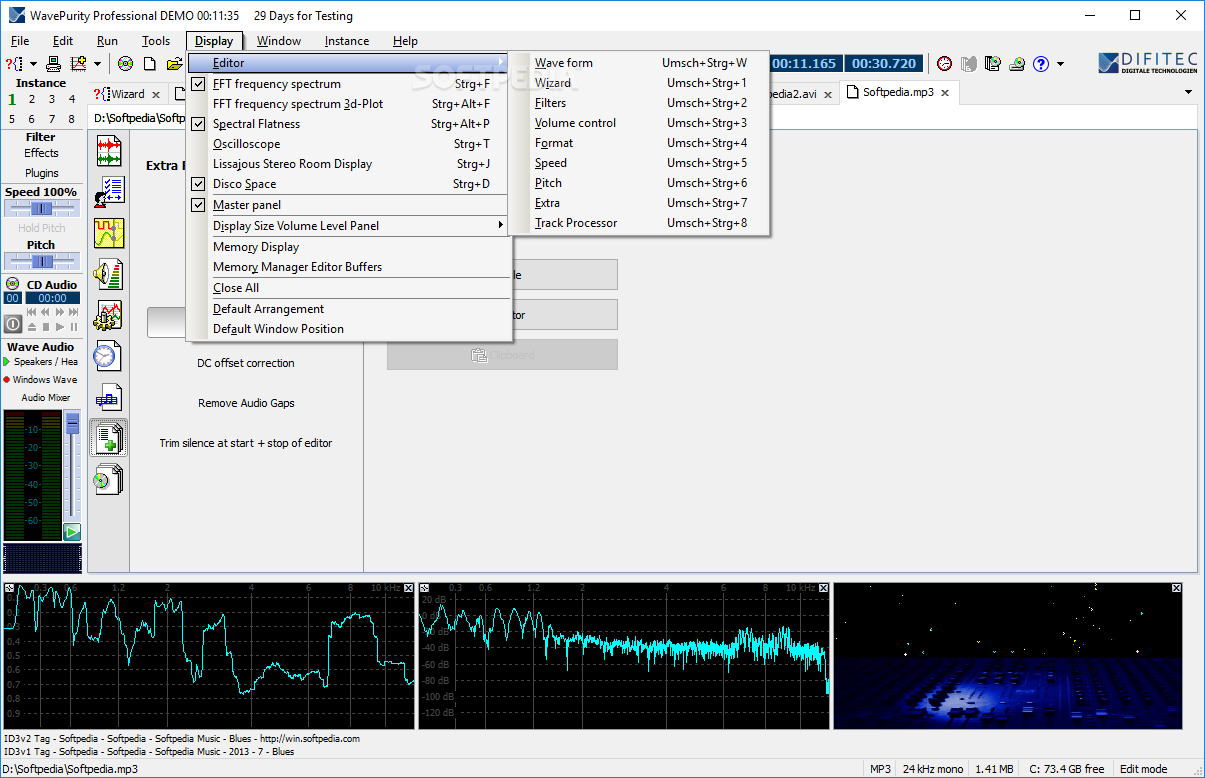Click the CD disc toolbar icon
The width and height of the screenshot is (1205, 778).
click(125, 64)
